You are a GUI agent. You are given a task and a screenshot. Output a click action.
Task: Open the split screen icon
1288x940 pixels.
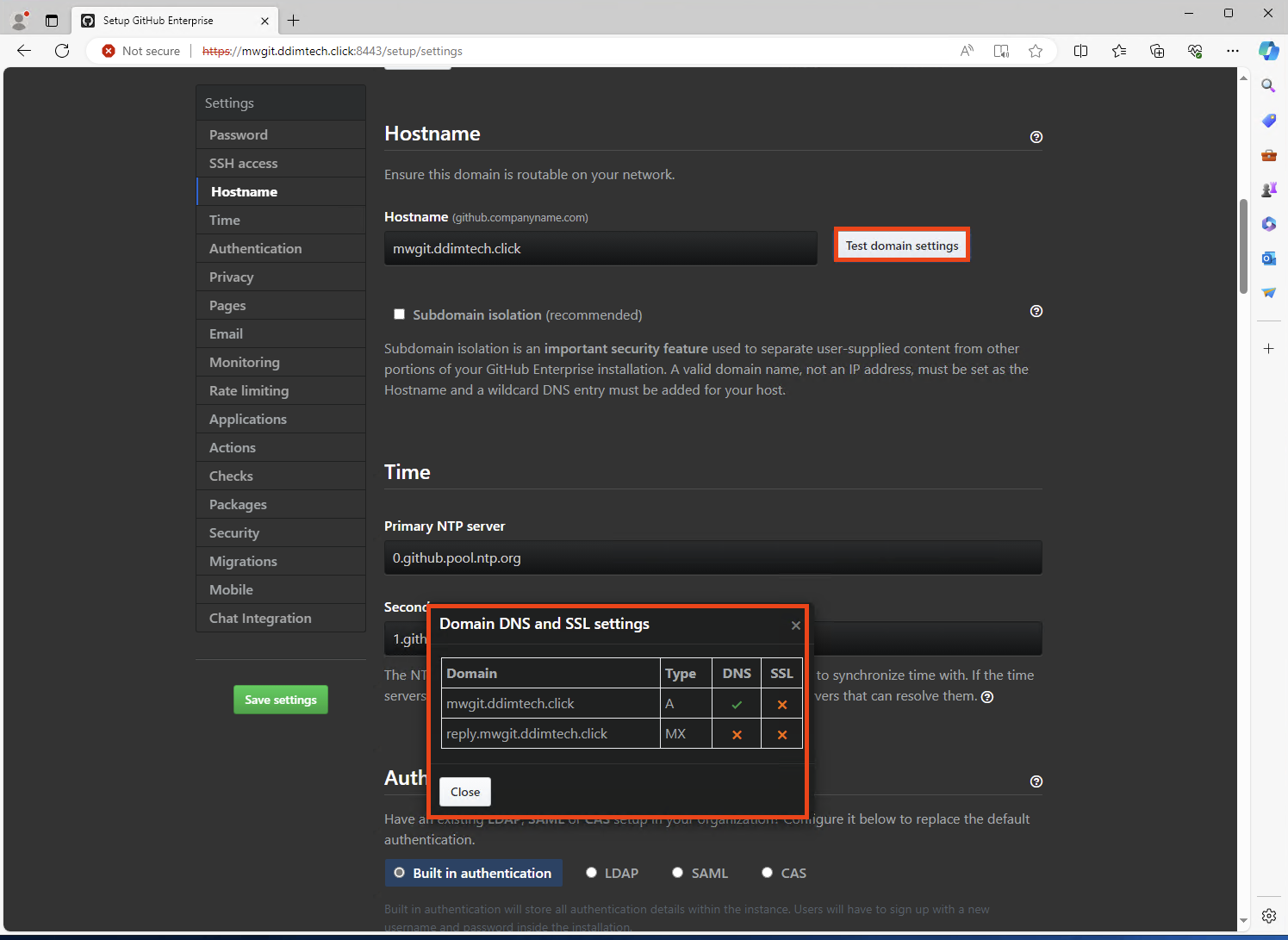point(1080,51)
